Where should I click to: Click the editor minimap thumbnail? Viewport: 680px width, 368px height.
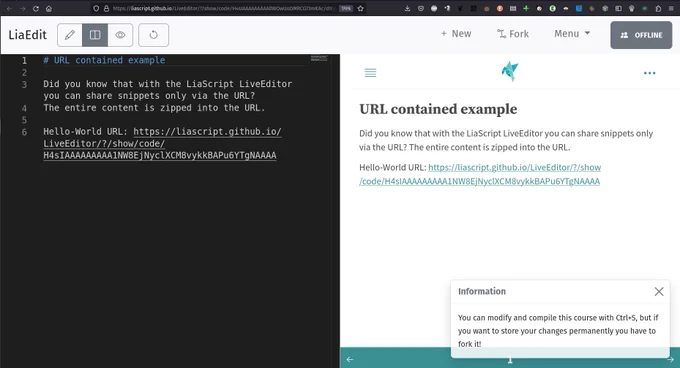pos(319,58)
